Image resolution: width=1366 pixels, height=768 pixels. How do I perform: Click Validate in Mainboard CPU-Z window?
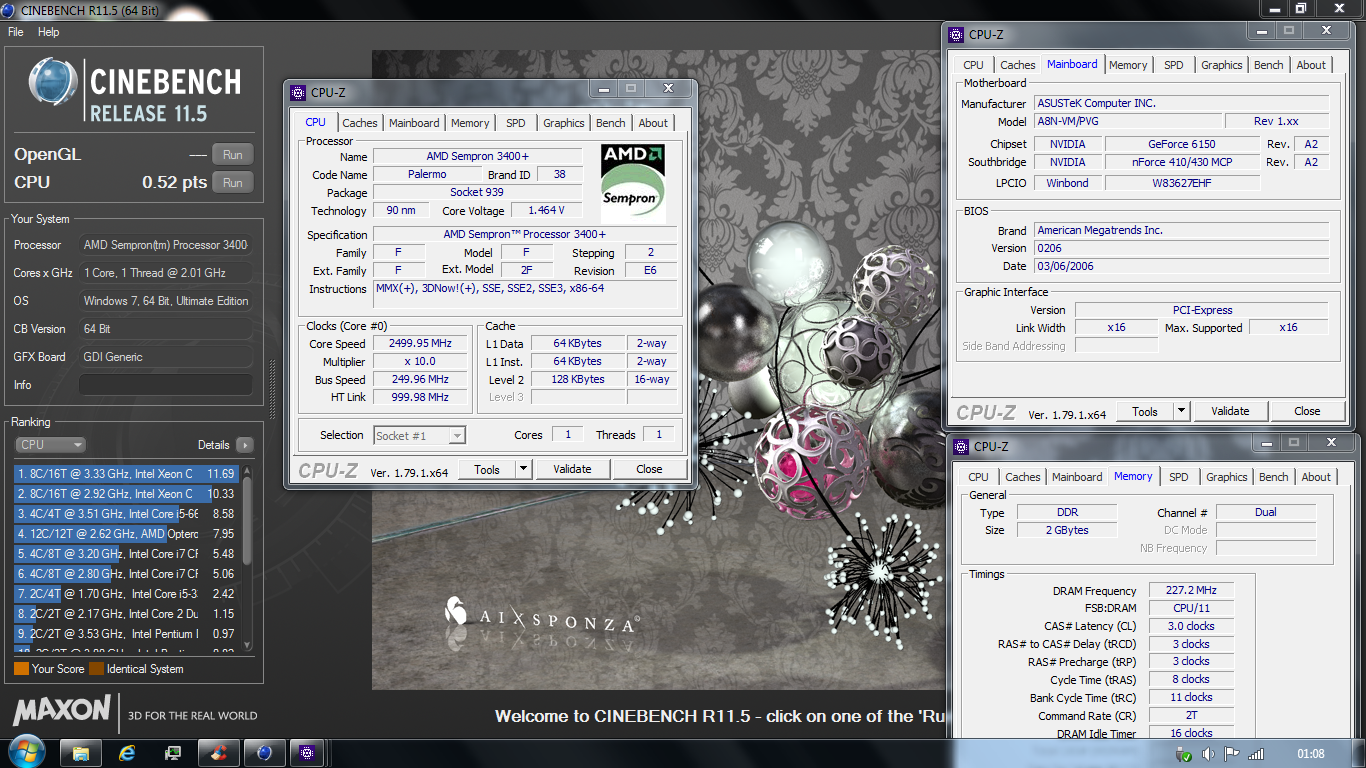pos(1230,411)
